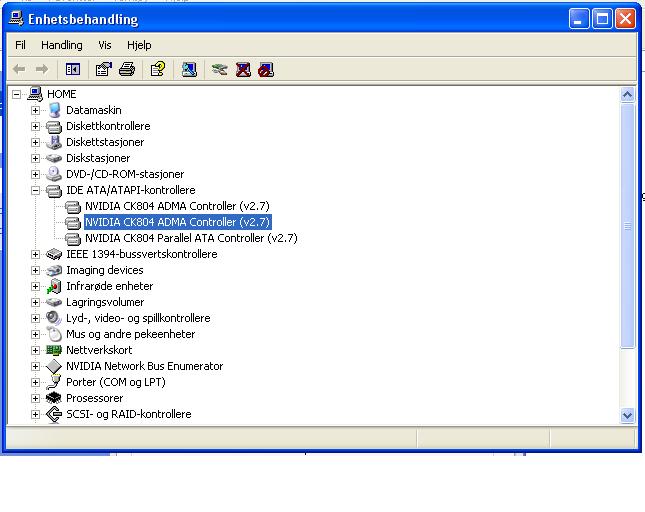Expand the Nettverkskort node
The height and width of the screenshot is (512, 645).
pyautogui.click(x=35, y=350)
